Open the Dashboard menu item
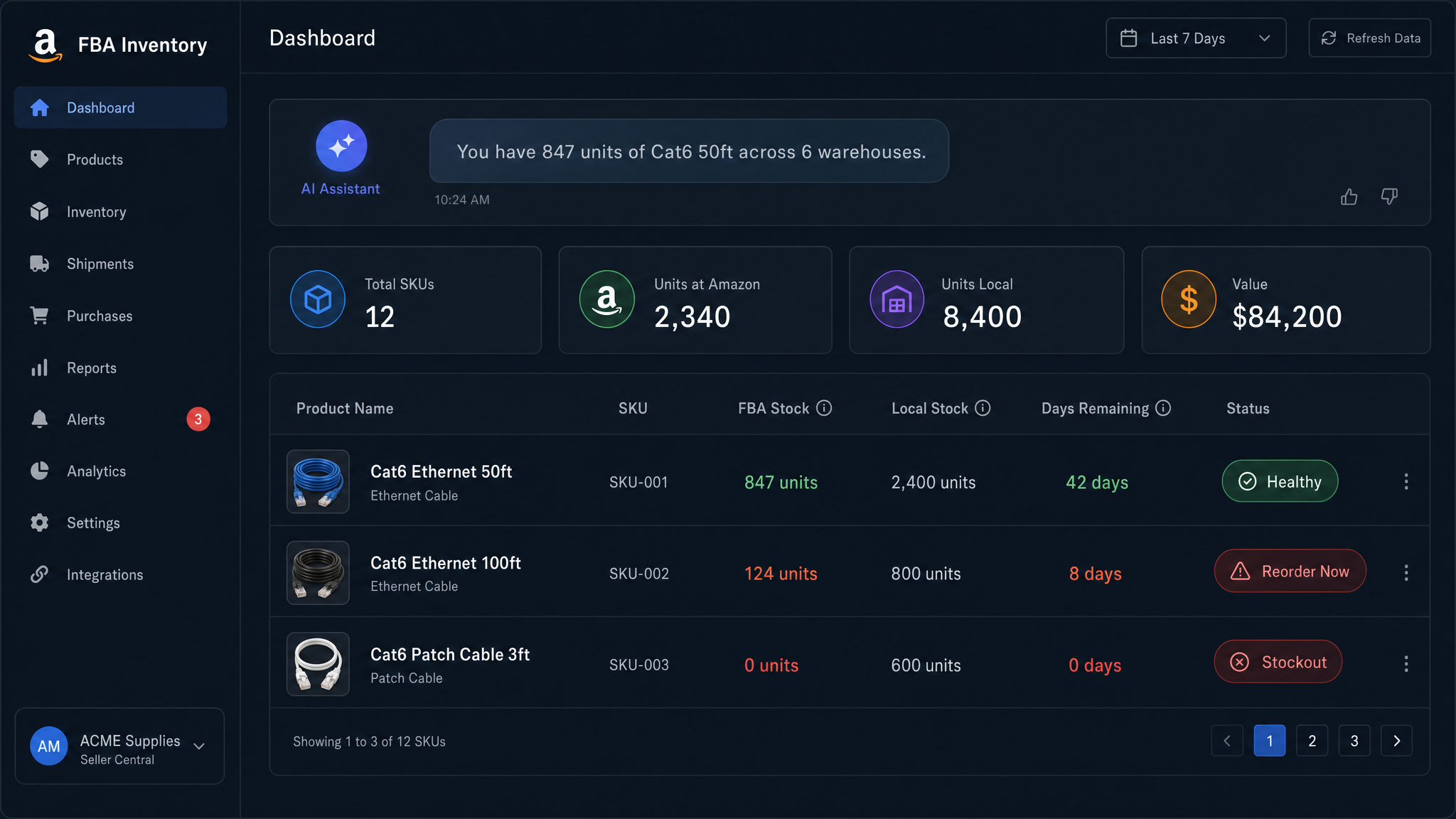 (120, 107)
